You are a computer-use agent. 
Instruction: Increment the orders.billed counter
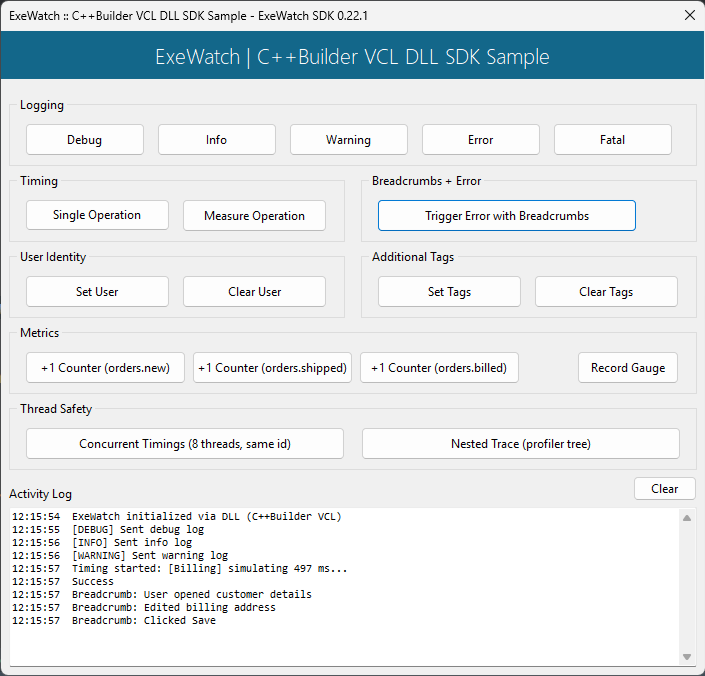439,368
